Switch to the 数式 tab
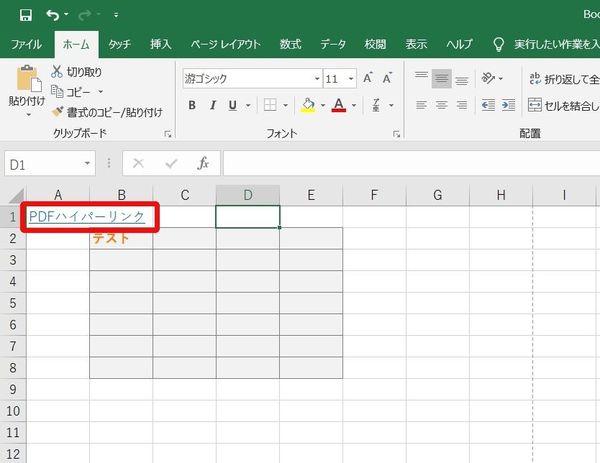The image size is (600, 463). (290, 44)
